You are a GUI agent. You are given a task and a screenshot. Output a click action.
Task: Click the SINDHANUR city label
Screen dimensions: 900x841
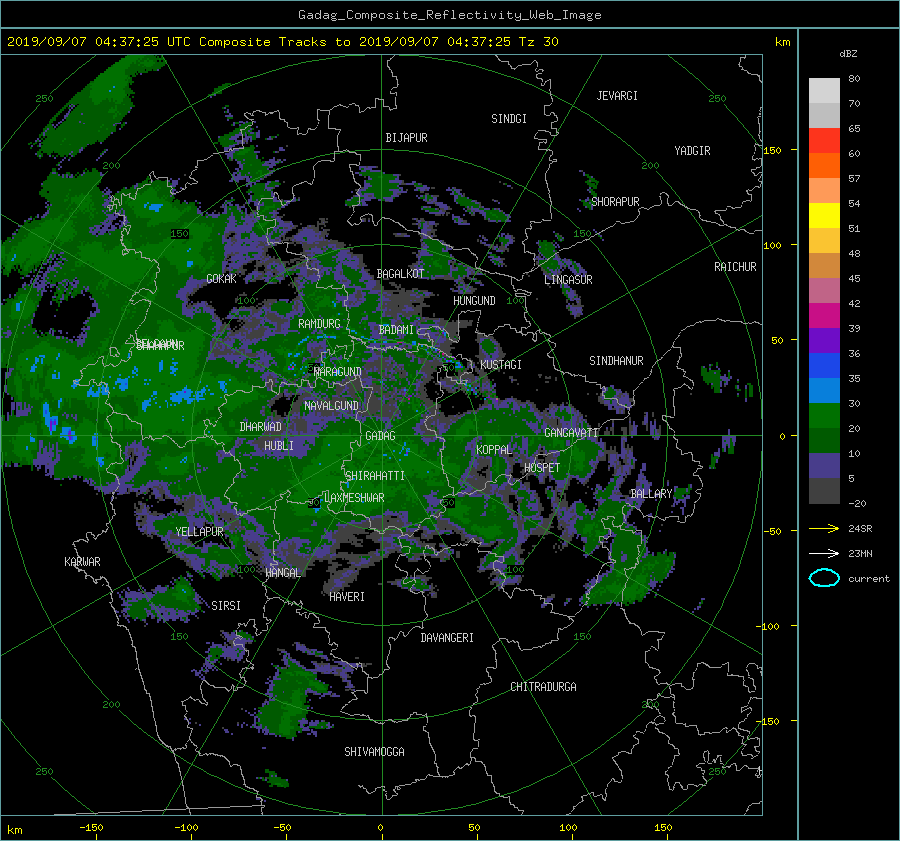(x=616, y=361)
